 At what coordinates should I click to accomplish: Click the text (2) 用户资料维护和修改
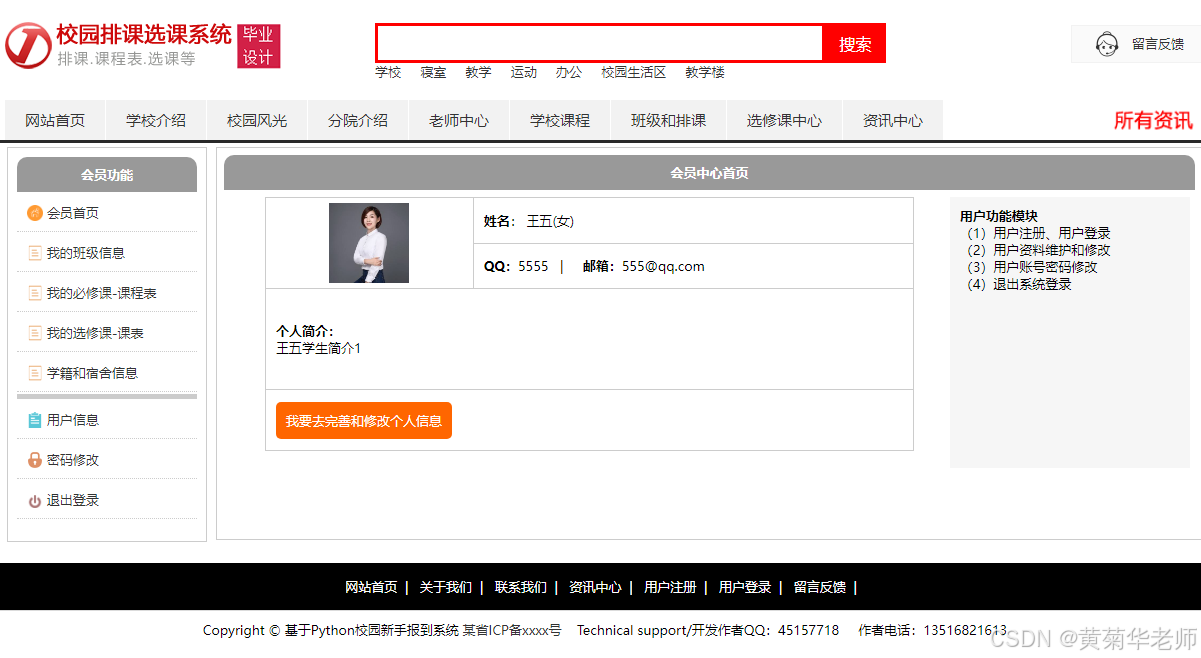tap(1039, 250)
